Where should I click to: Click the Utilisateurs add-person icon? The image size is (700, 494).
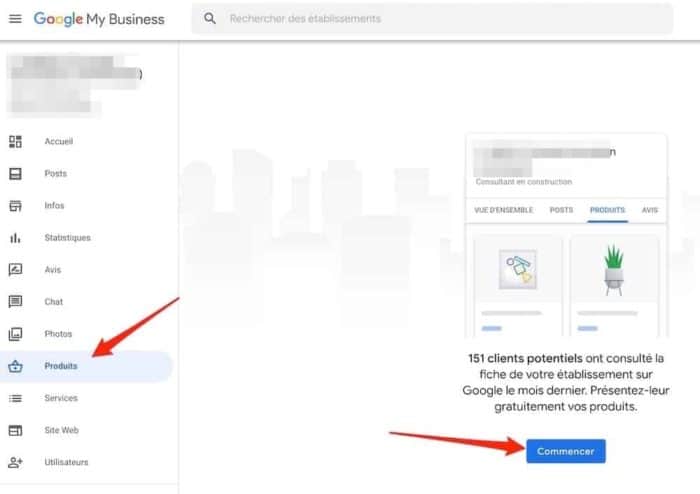(15, 462)
